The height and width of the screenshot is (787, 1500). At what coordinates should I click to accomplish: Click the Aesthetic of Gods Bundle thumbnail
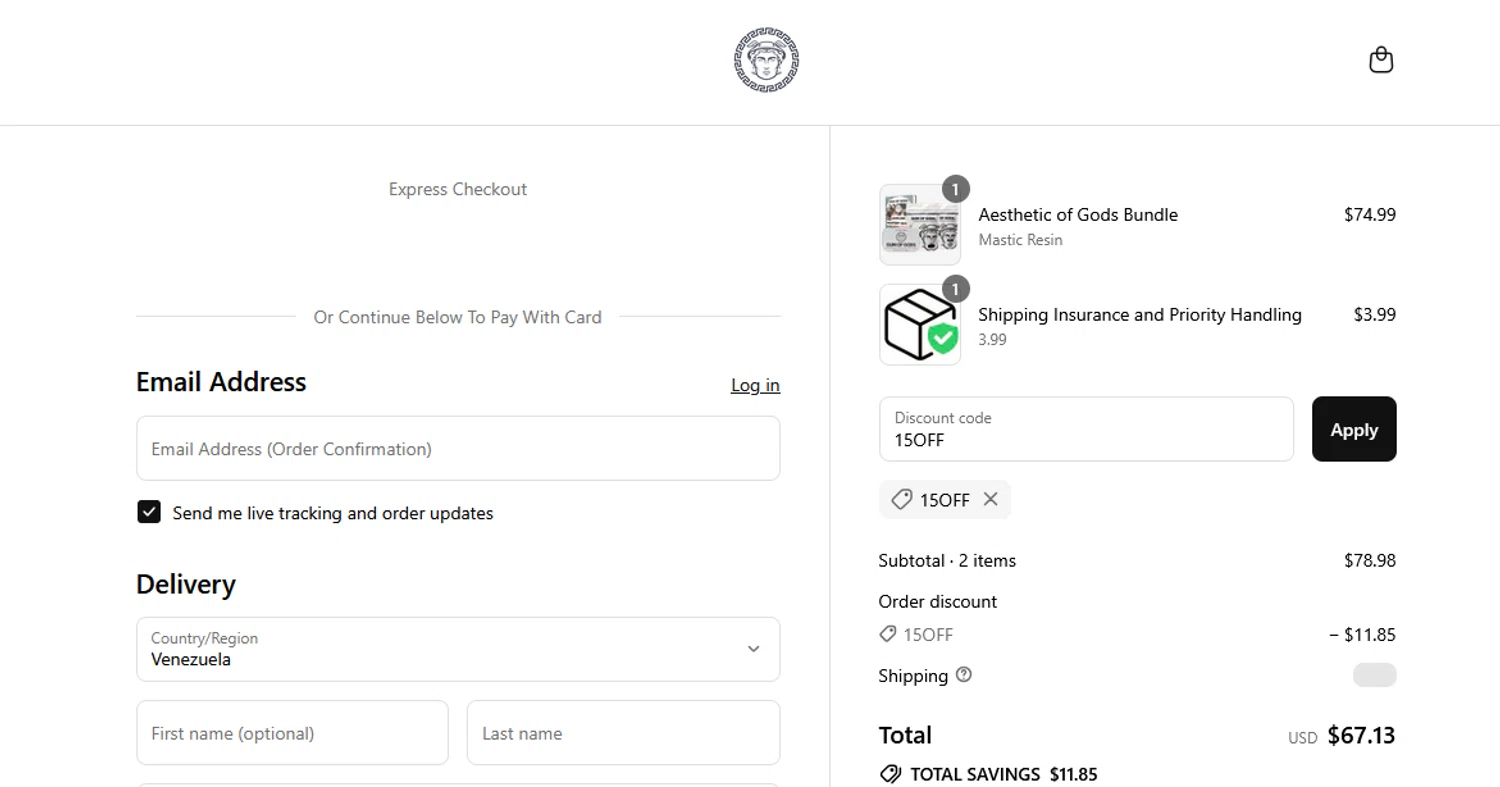pos(920,225)
